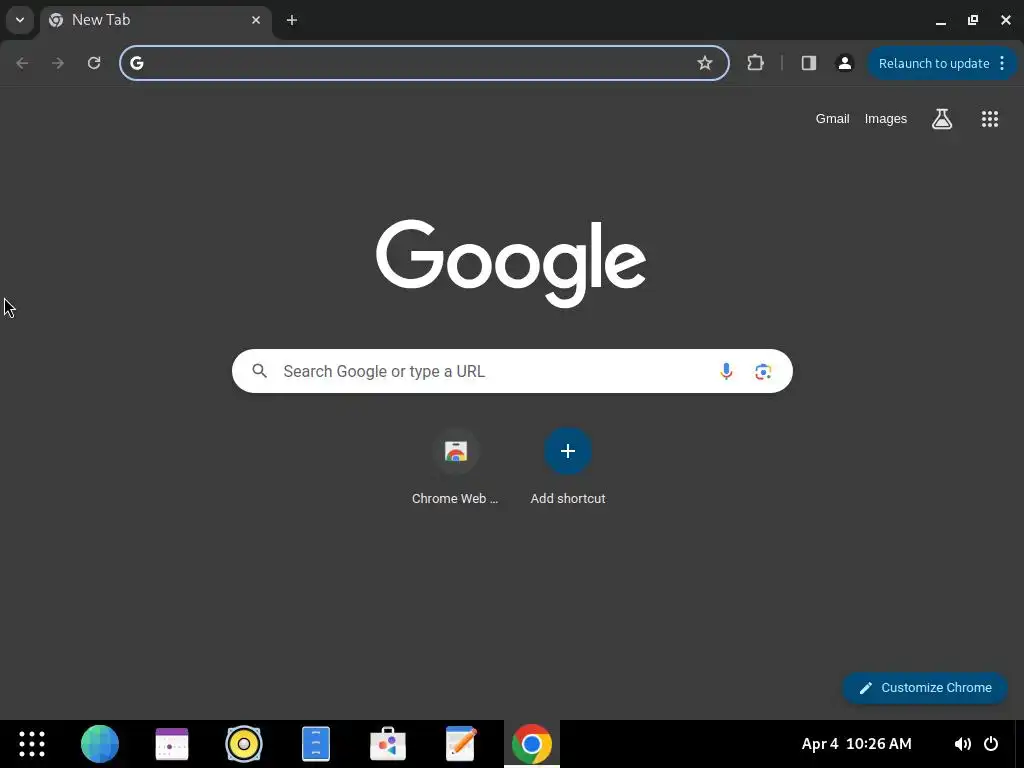Image resolution: width=1024 pixels, height=768 pixels.
Task: Open the power menu icon
Action: [x=991, y=744]
